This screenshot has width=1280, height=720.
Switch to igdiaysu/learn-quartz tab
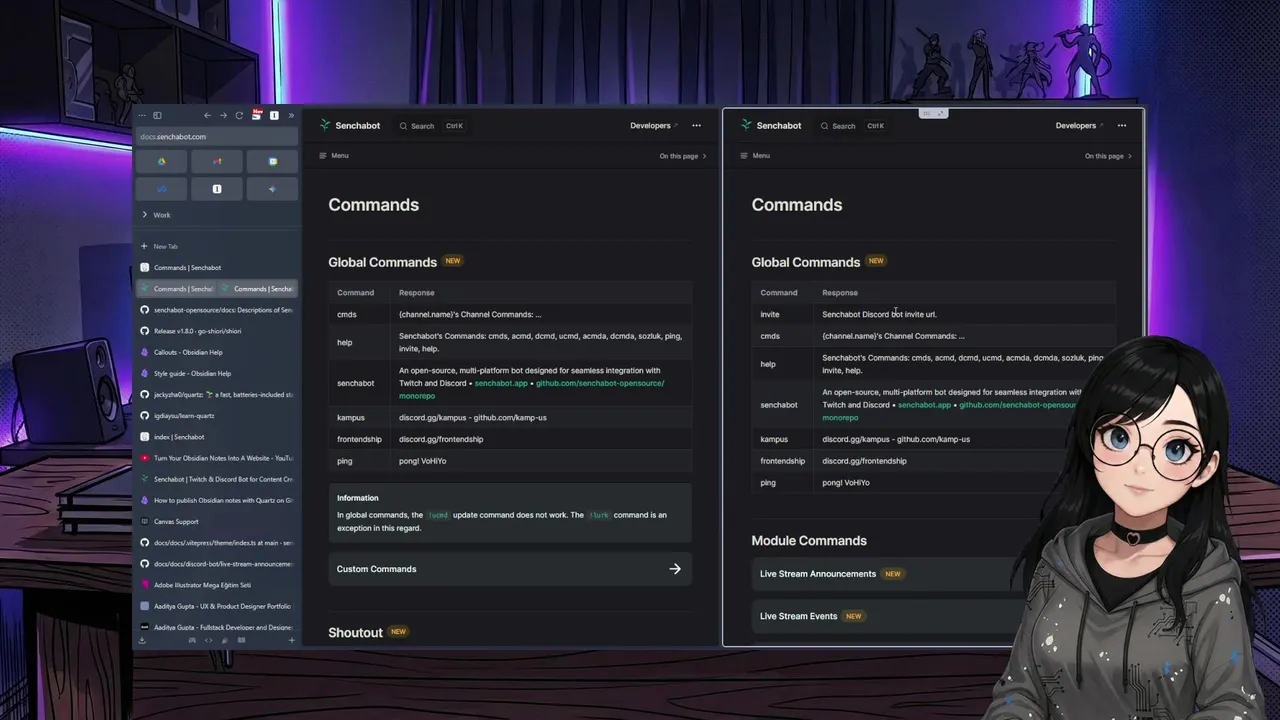(x=217, y=415)
